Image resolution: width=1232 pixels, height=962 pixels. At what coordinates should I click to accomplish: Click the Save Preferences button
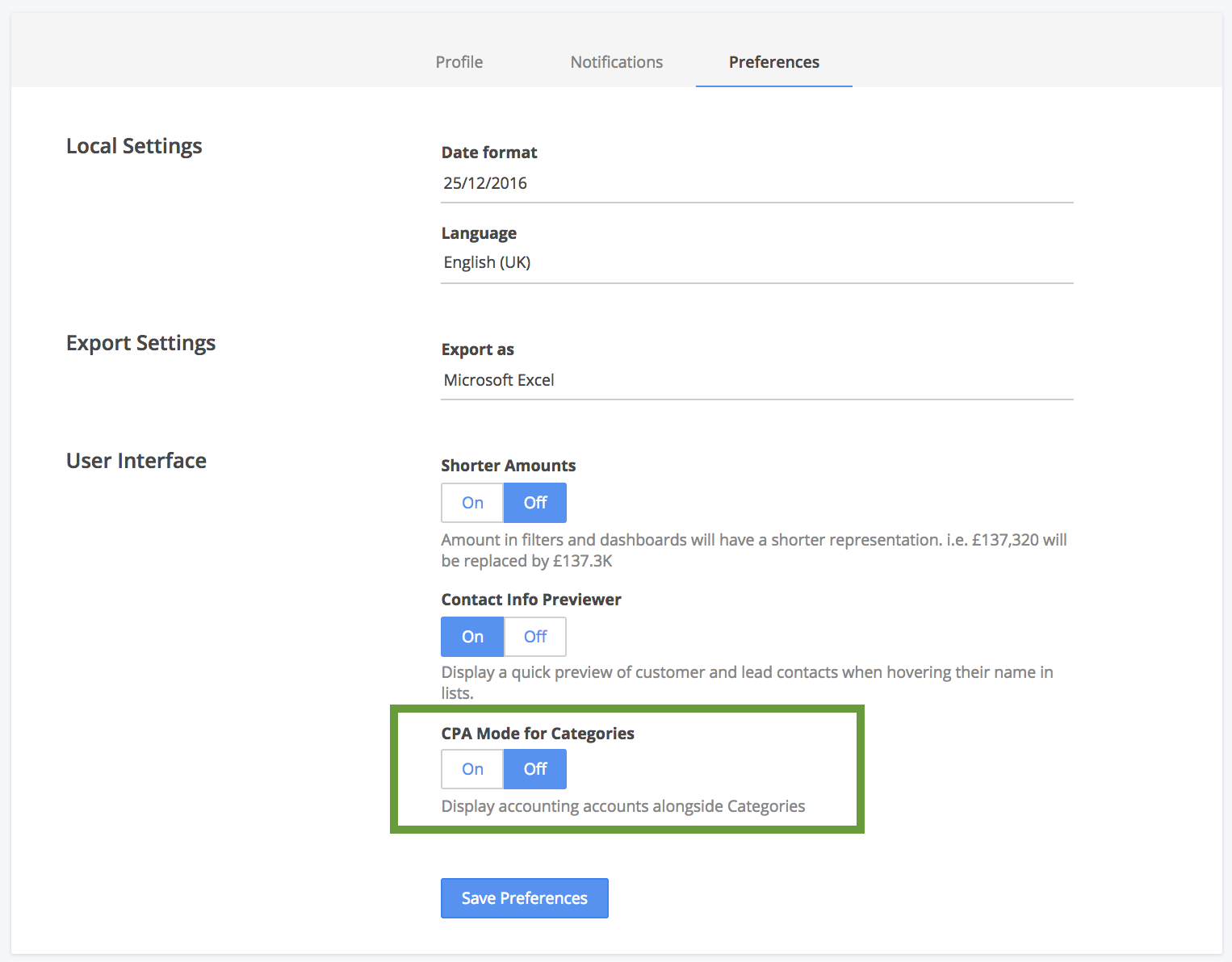(x=525, y=898)
